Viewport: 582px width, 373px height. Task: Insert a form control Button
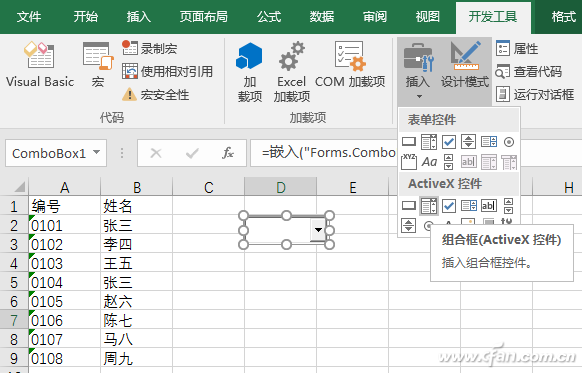pyautogui.click(x=409, y=142)
